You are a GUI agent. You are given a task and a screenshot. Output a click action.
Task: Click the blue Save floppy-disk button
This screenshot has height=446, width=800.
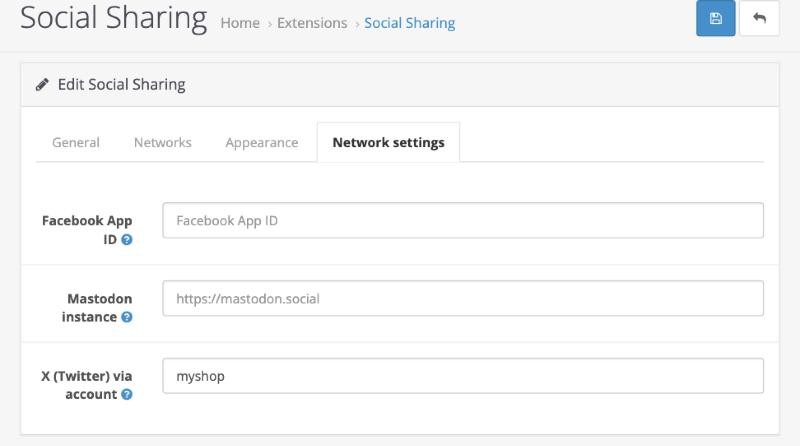click(x=715, y=18)
